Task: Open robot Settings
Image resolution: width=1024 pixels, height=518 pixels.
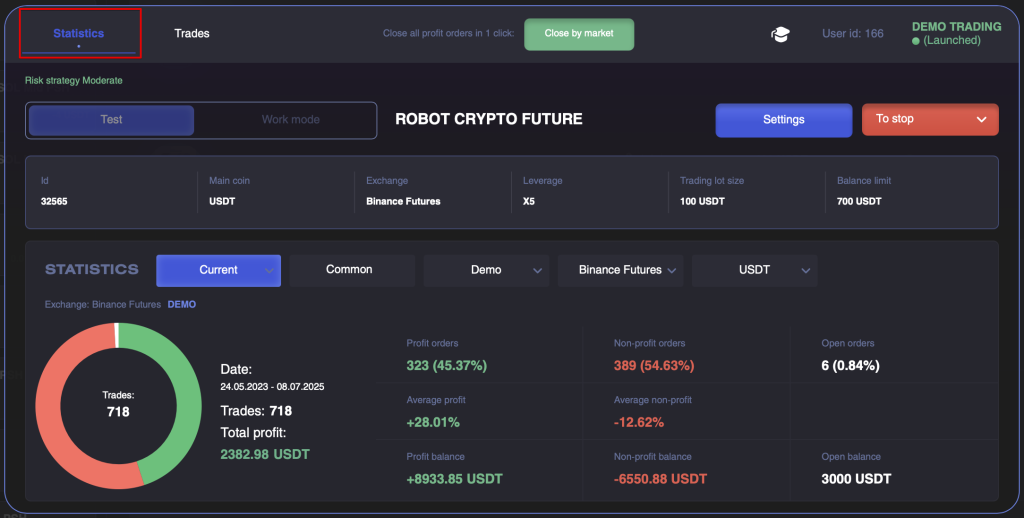Action: tap(784, 120)
